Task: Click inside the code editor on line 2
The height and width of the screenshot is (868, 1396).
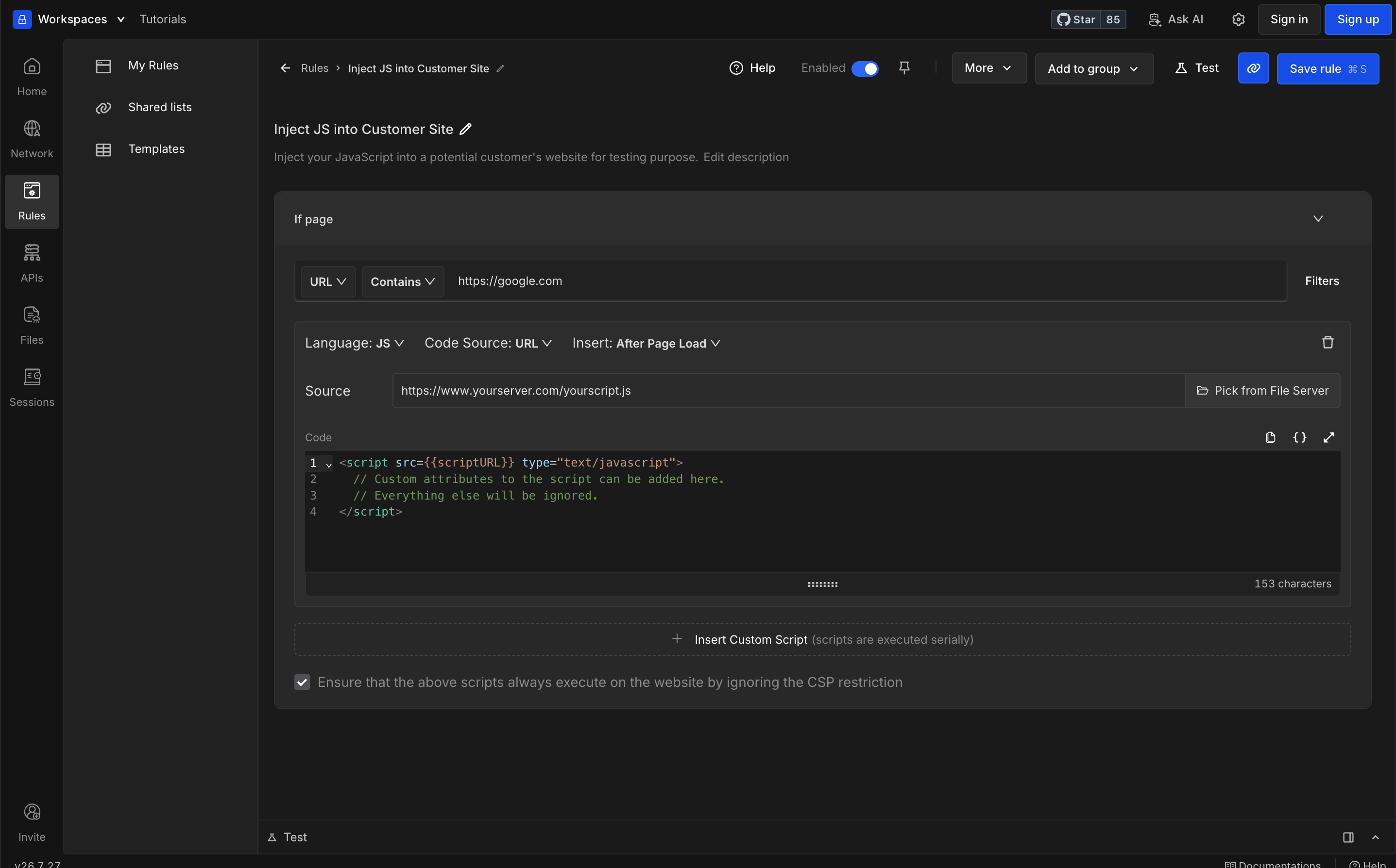Action: 539,479
